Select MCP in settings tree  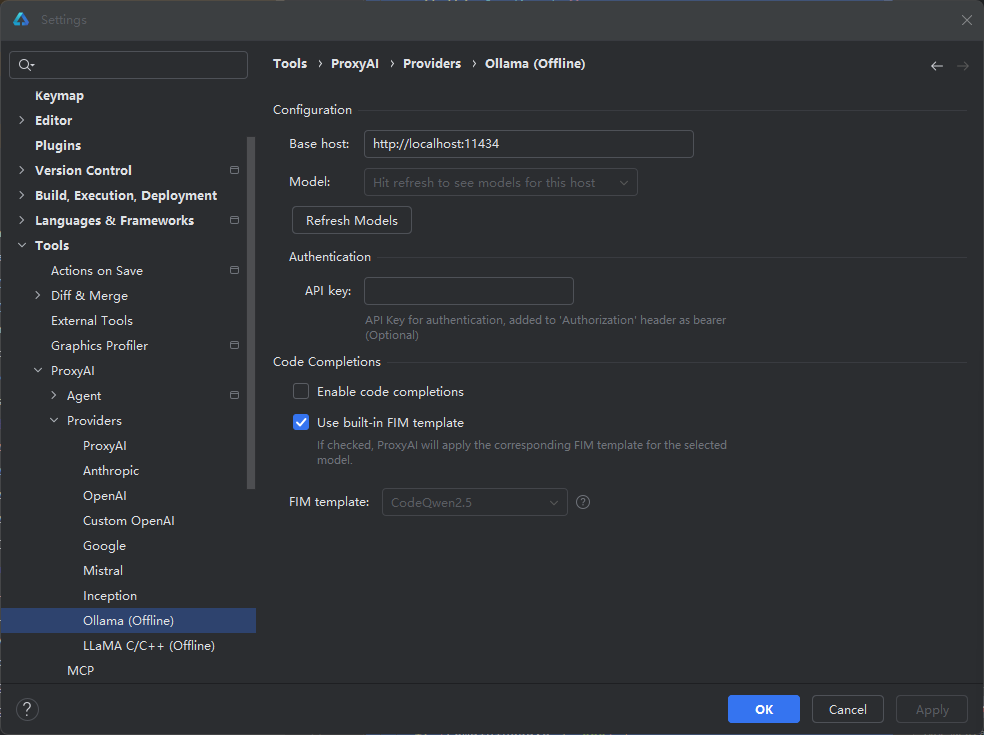coord(80,670)
